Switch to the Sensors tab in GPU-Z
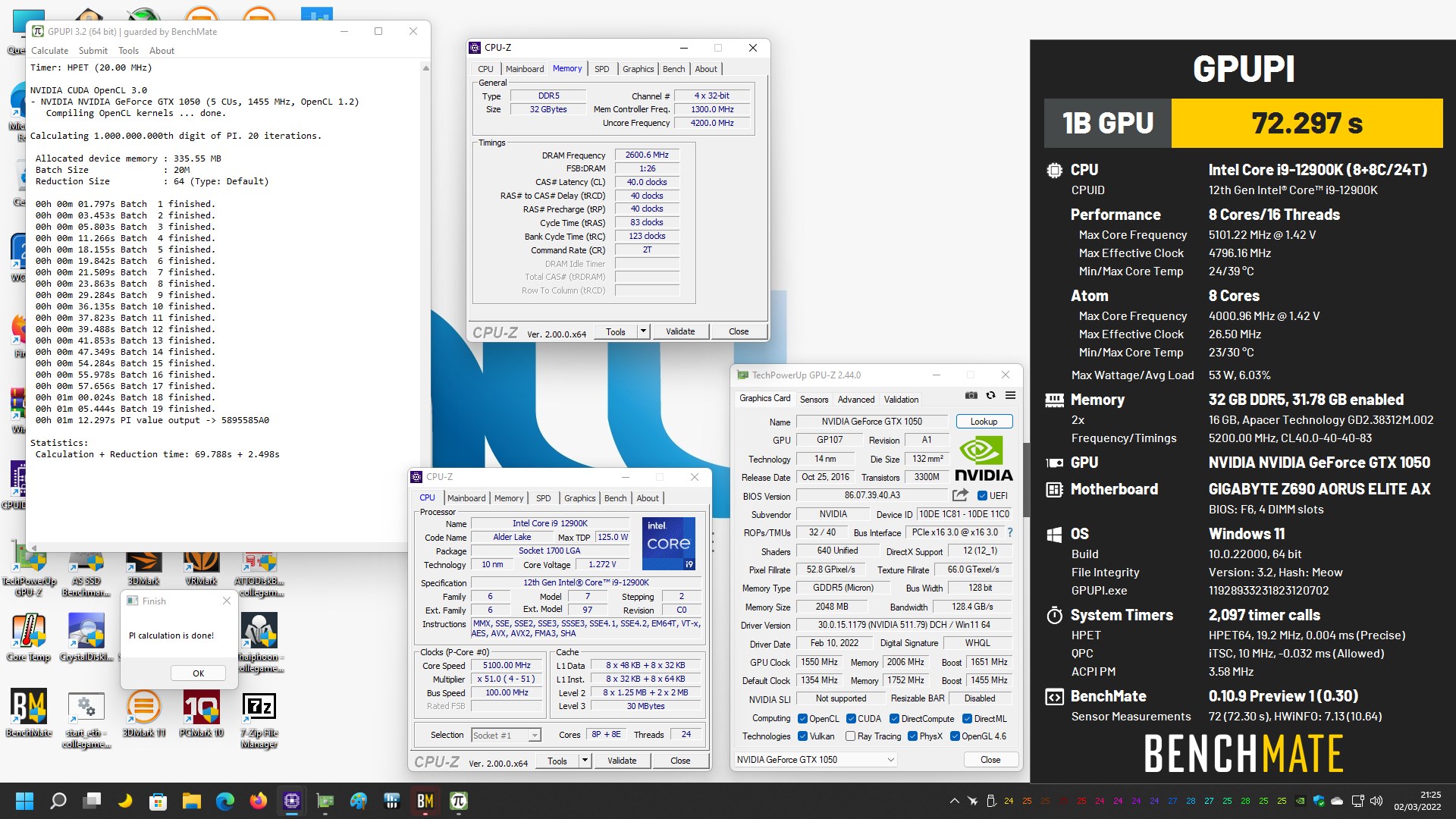 tap(814, 400)
